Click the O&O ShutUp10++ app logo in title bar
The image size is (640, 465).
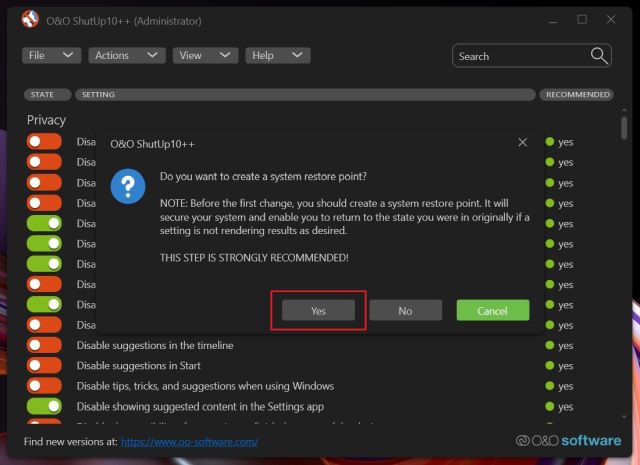(30, 20)
